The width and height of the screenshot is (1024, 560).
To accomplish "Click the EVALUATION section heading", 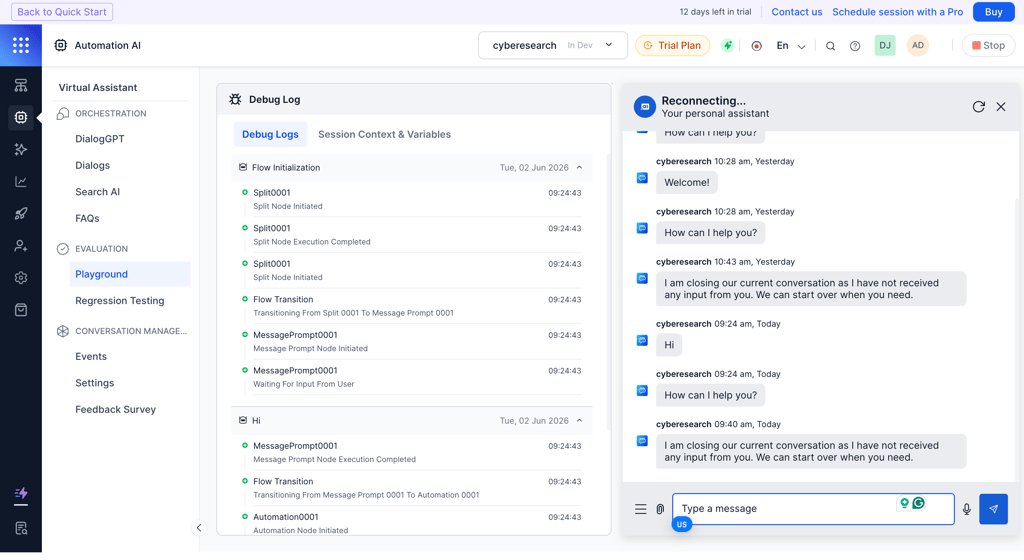I will (x=101, y=249).
